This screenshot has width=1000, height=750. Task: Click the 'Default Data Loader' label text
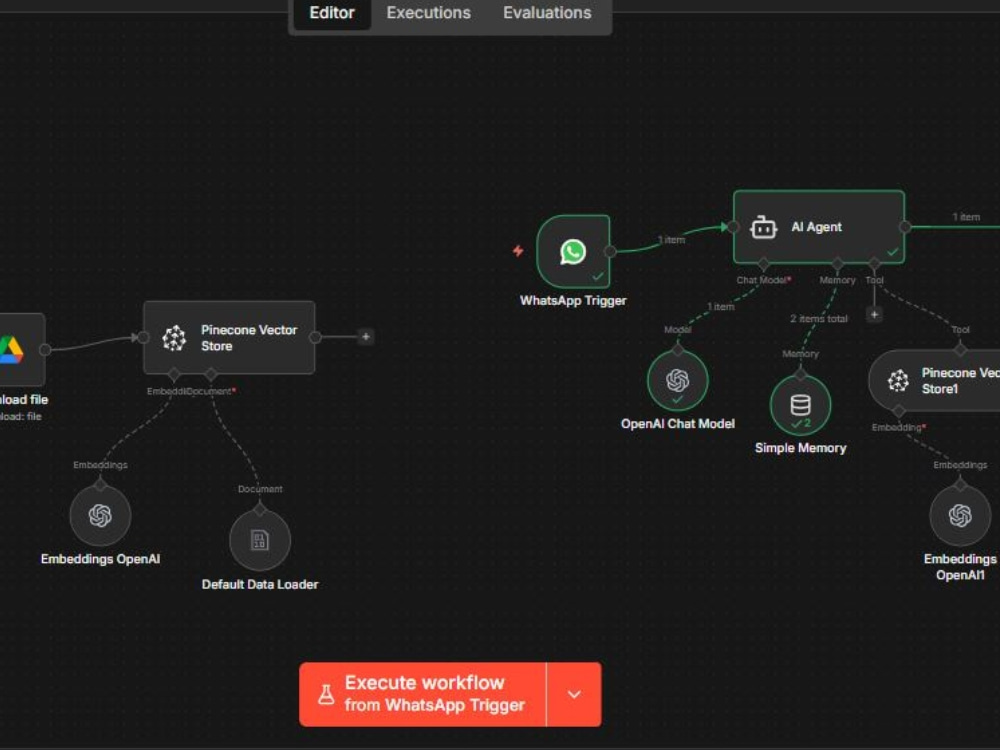point(260,584)
